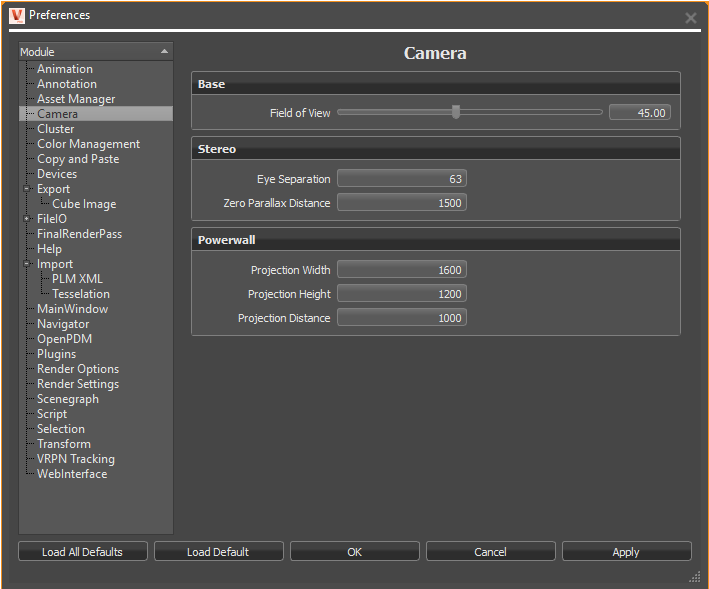This screenshot has width=709, height=589.
Task: Open Plugins preferences
Action: tap(57, 354)
